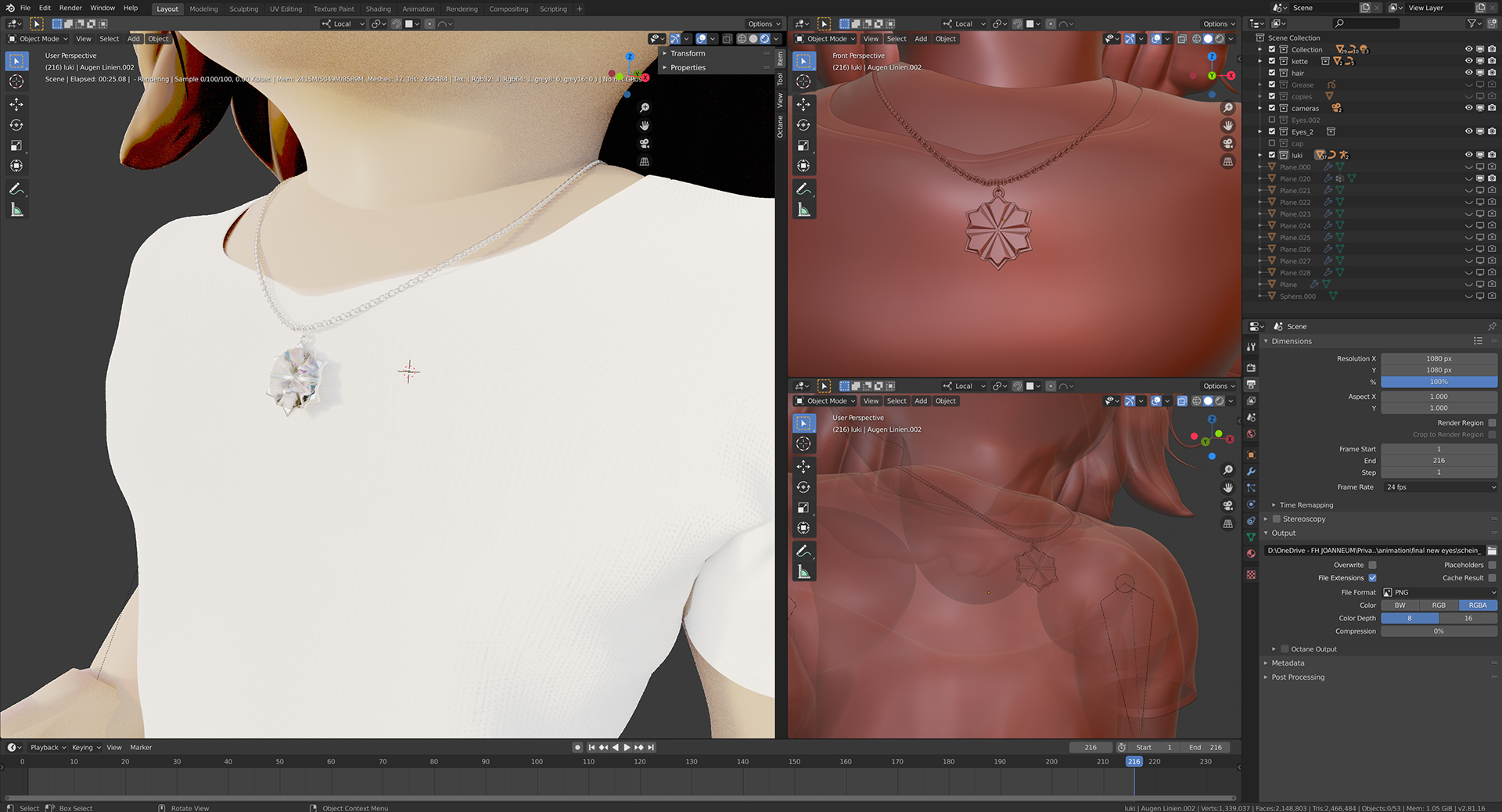Select the Move tool in left viewport

16,104
